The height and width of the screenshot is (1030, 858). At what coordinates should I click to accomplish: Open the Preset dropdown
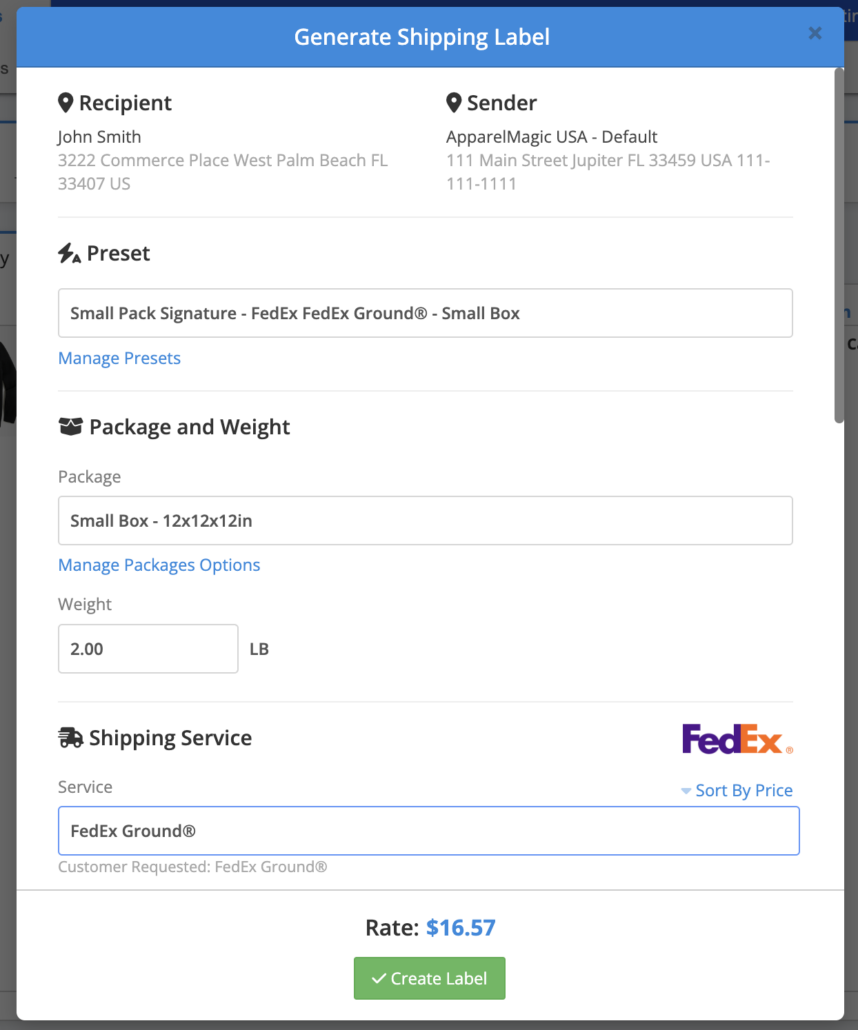click(425, 313)
